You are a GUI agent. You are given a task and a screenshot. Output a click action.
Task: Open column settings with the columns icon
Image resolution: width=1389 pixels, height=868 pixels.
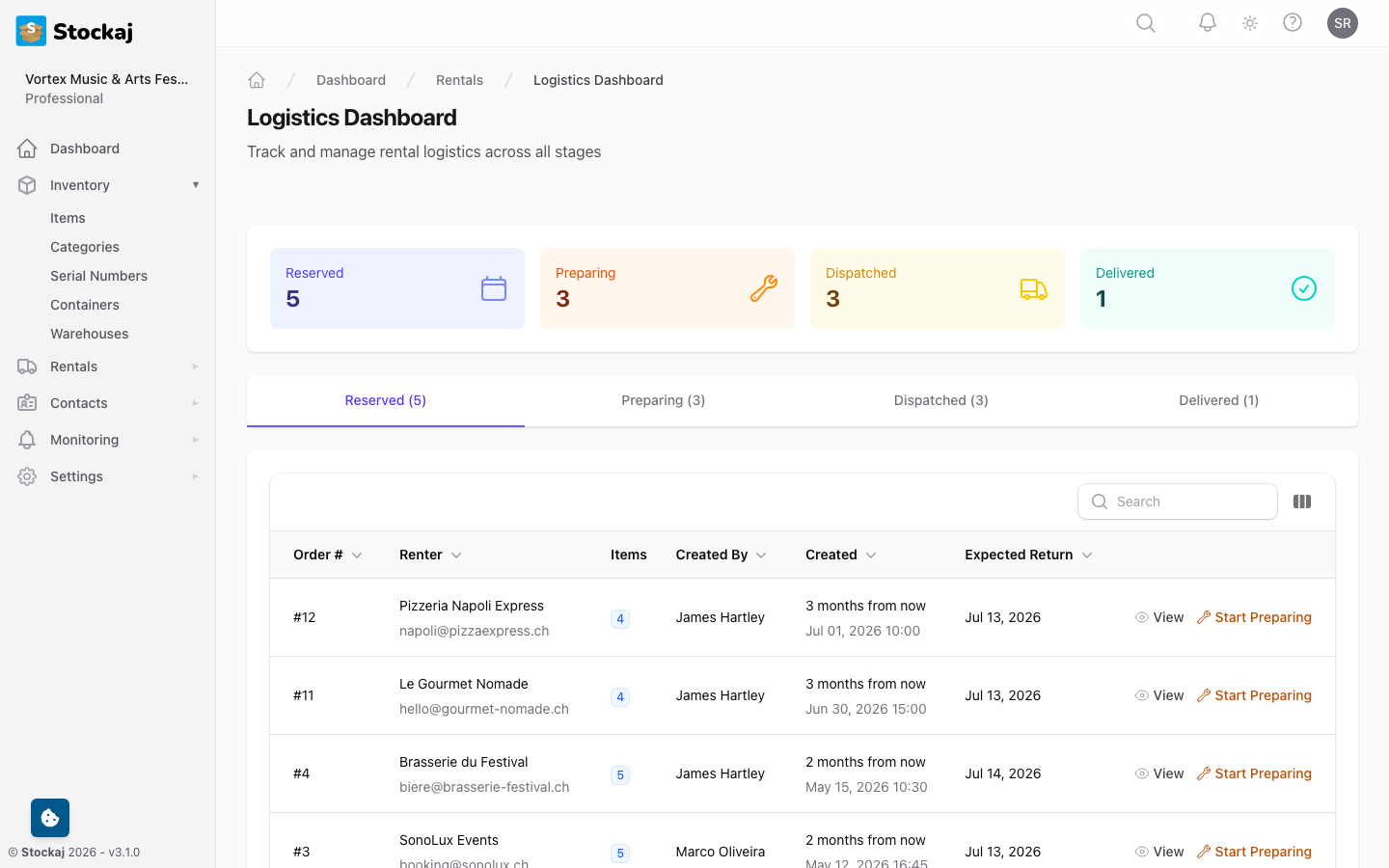pyautogui.click(x=1302, y=502)
